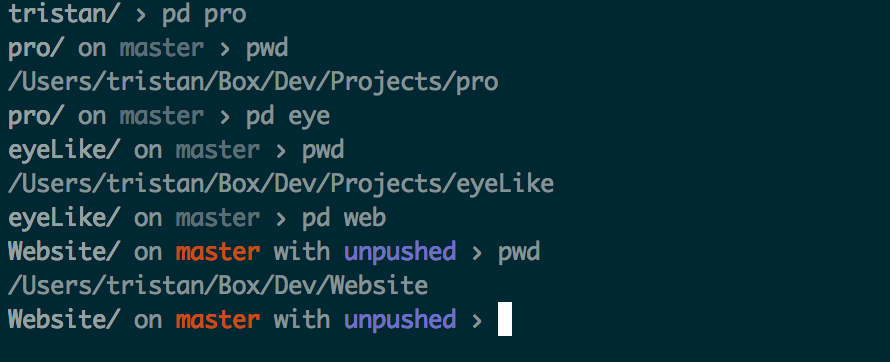Click the prompt arrow after 'tristan/'
This screenshot has width=890, height=362.
[x=141, y=16]
